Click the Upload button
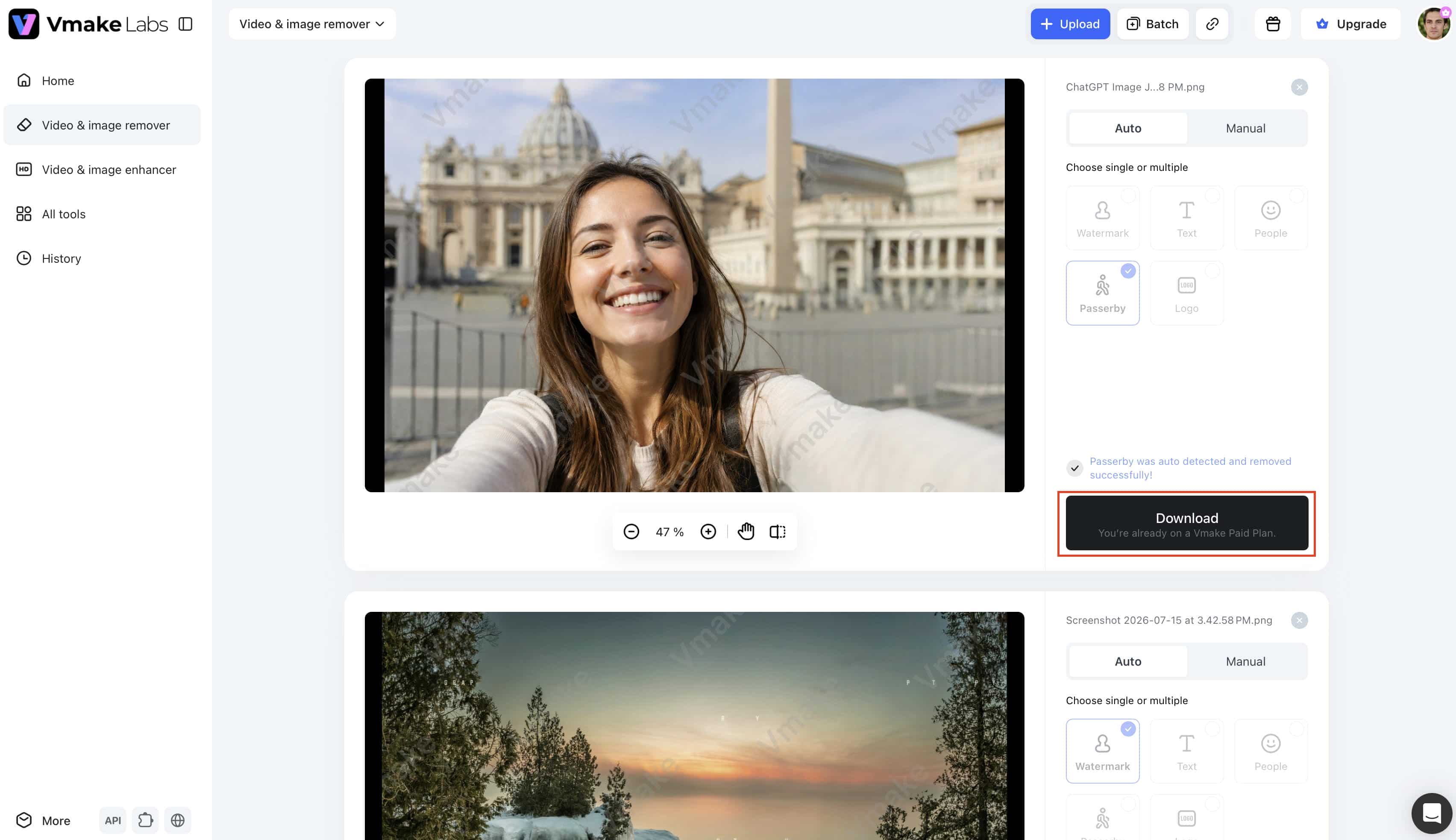The height and width of the screenshot is (840, 1456). [1070, 23]
